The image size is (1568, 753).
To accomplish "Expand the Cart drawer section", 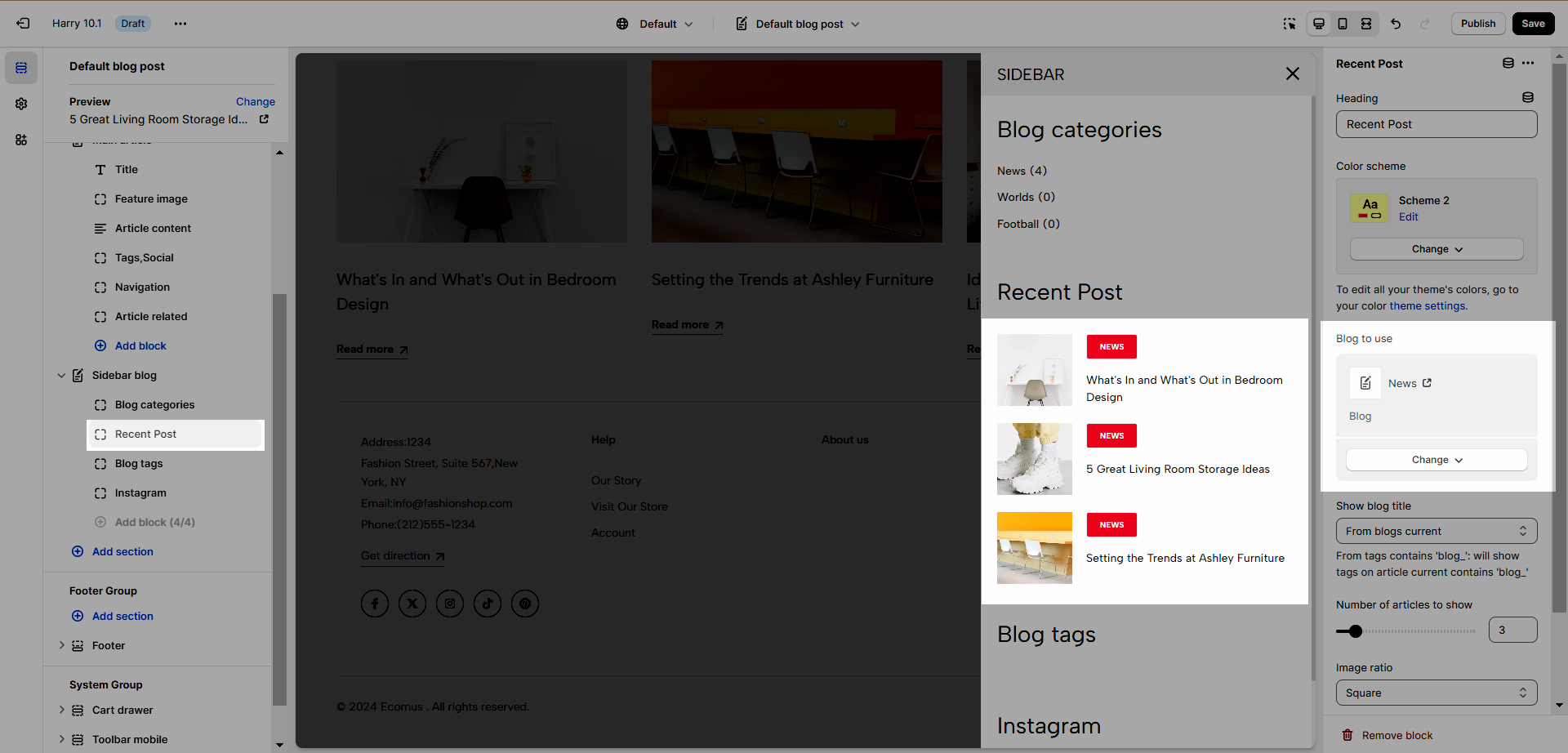I will click(x=61, y=710).
